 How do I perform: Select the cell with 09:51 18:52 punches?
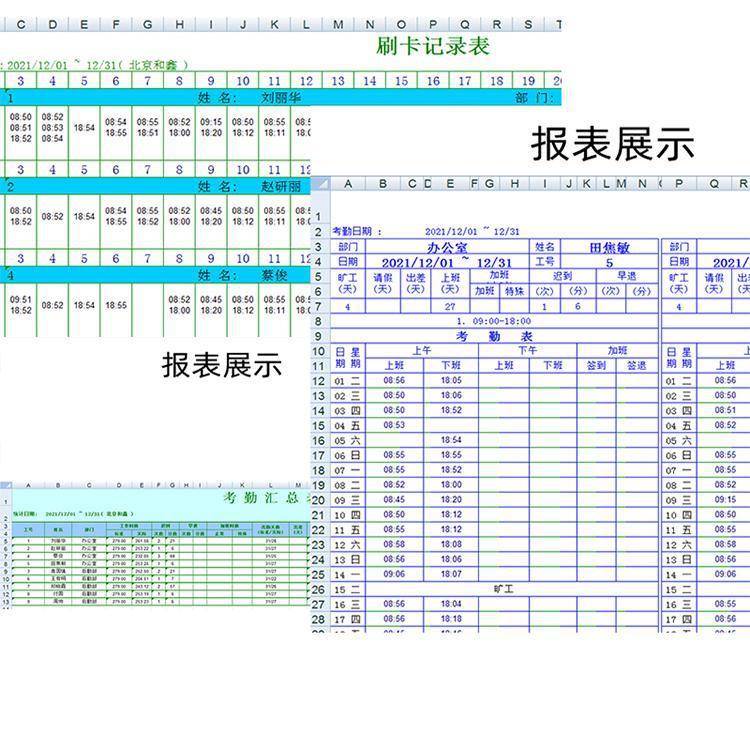(x=21, y=310)
